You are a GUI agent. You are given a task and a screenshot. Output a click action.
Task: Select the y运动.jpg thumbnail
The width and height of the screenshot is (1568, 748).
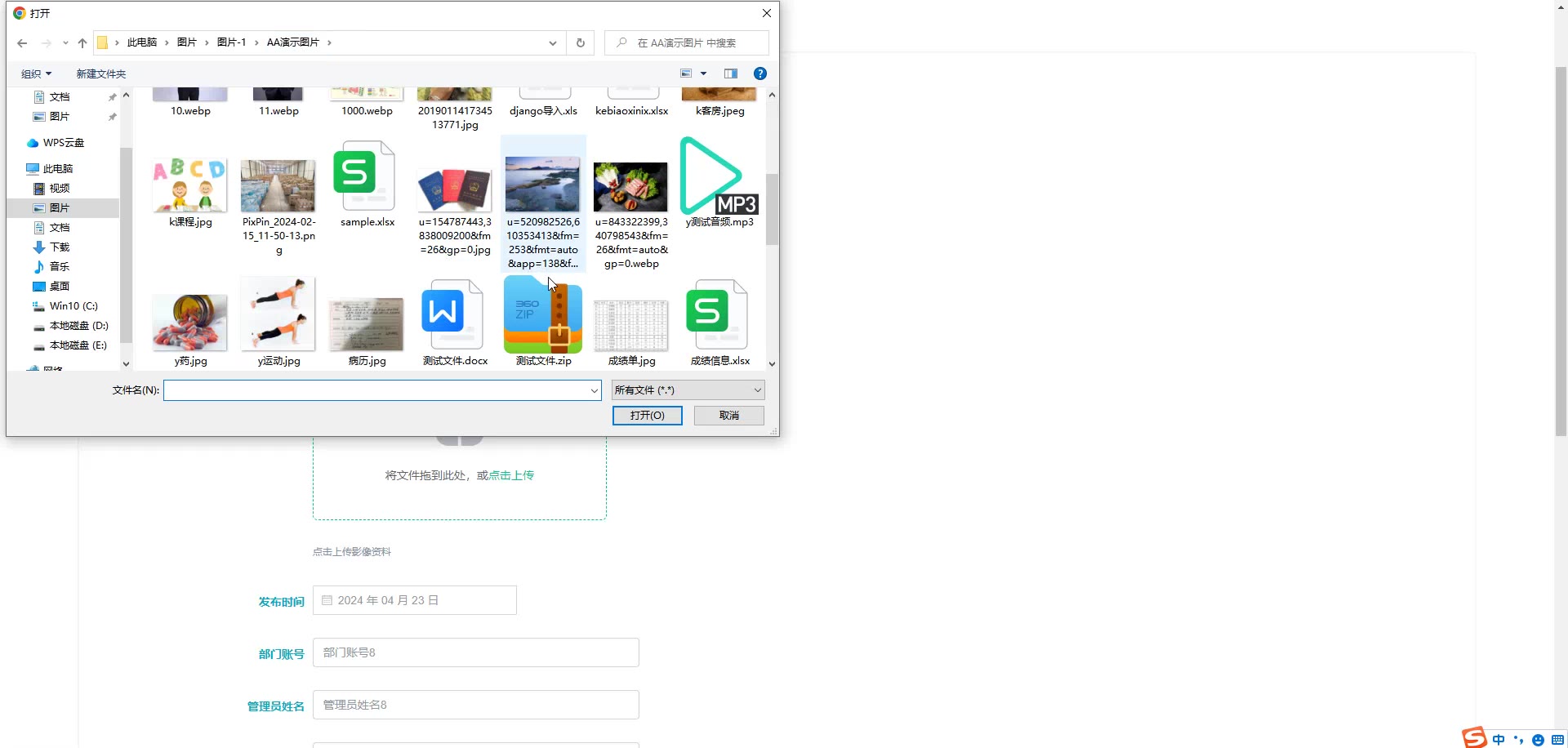click(278, 315)
